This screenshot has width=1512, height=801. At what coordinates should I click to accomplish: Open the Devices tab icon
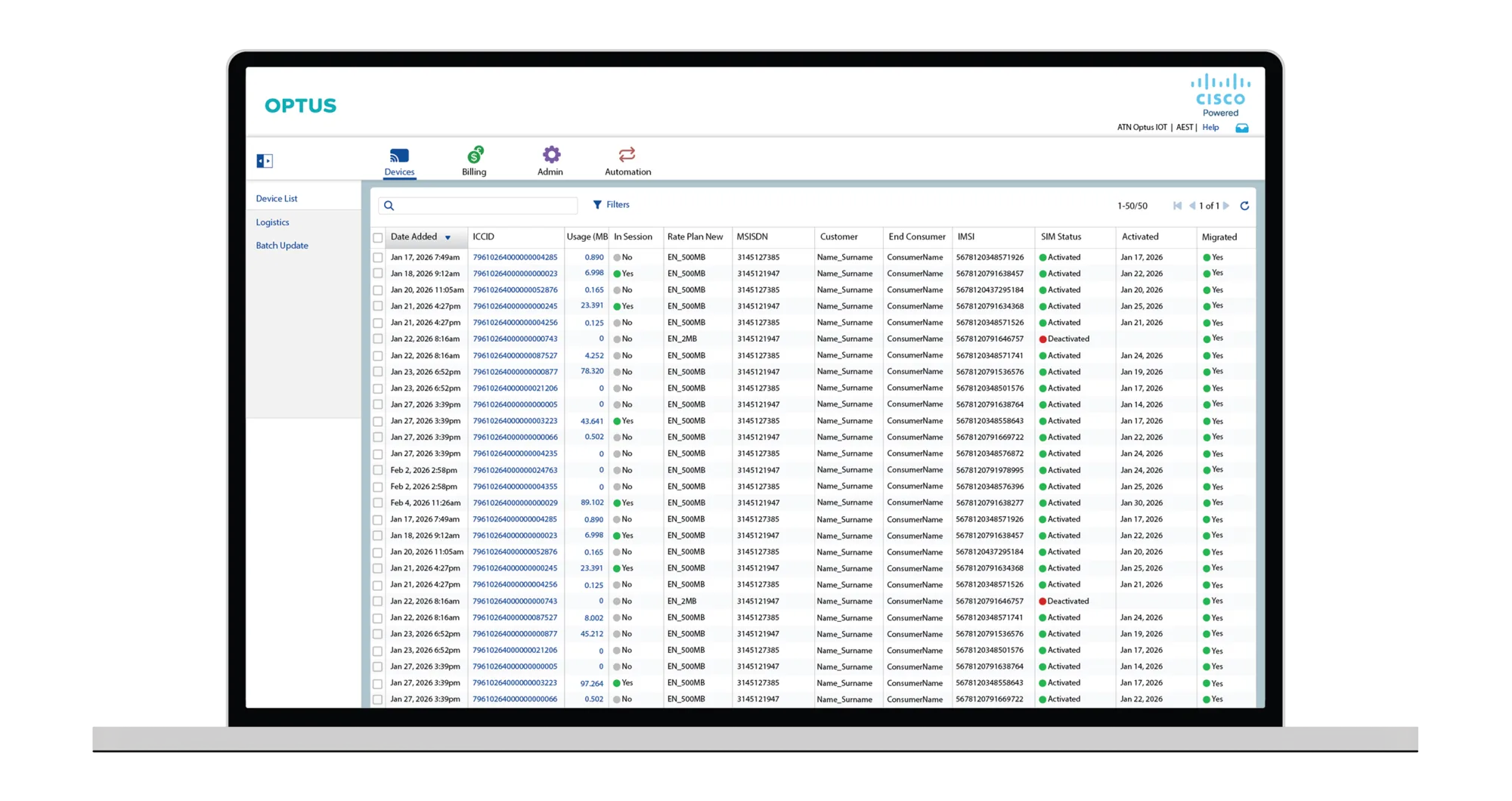pyautogui.click(x=399, y=156)
